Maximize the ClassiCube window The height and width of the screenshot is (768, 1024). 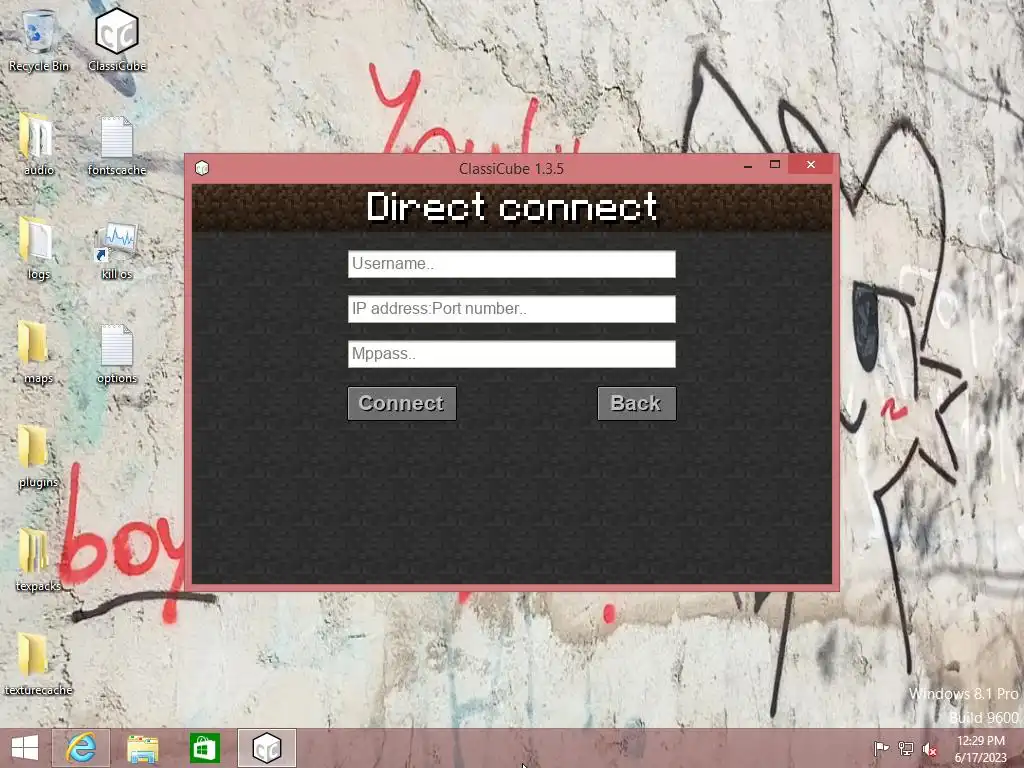click(x=775, y=165)
